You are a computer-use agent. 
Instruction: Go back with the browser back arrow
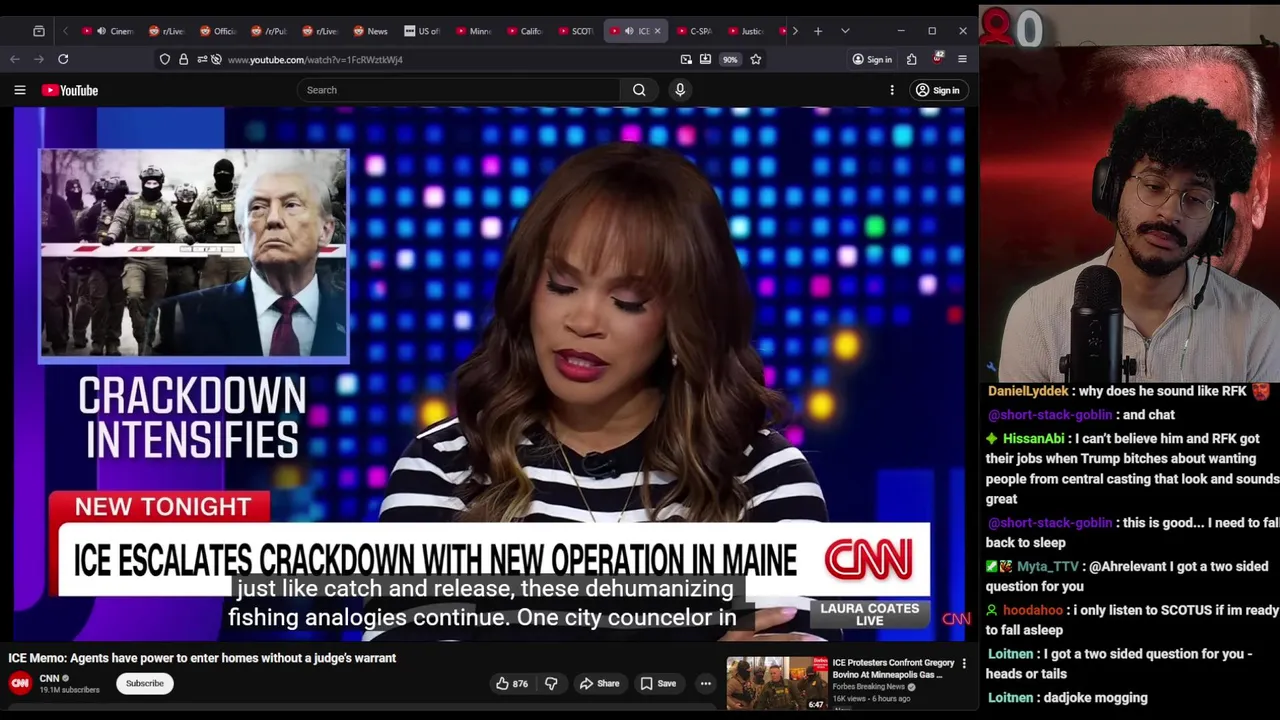(x=15, y=59)
